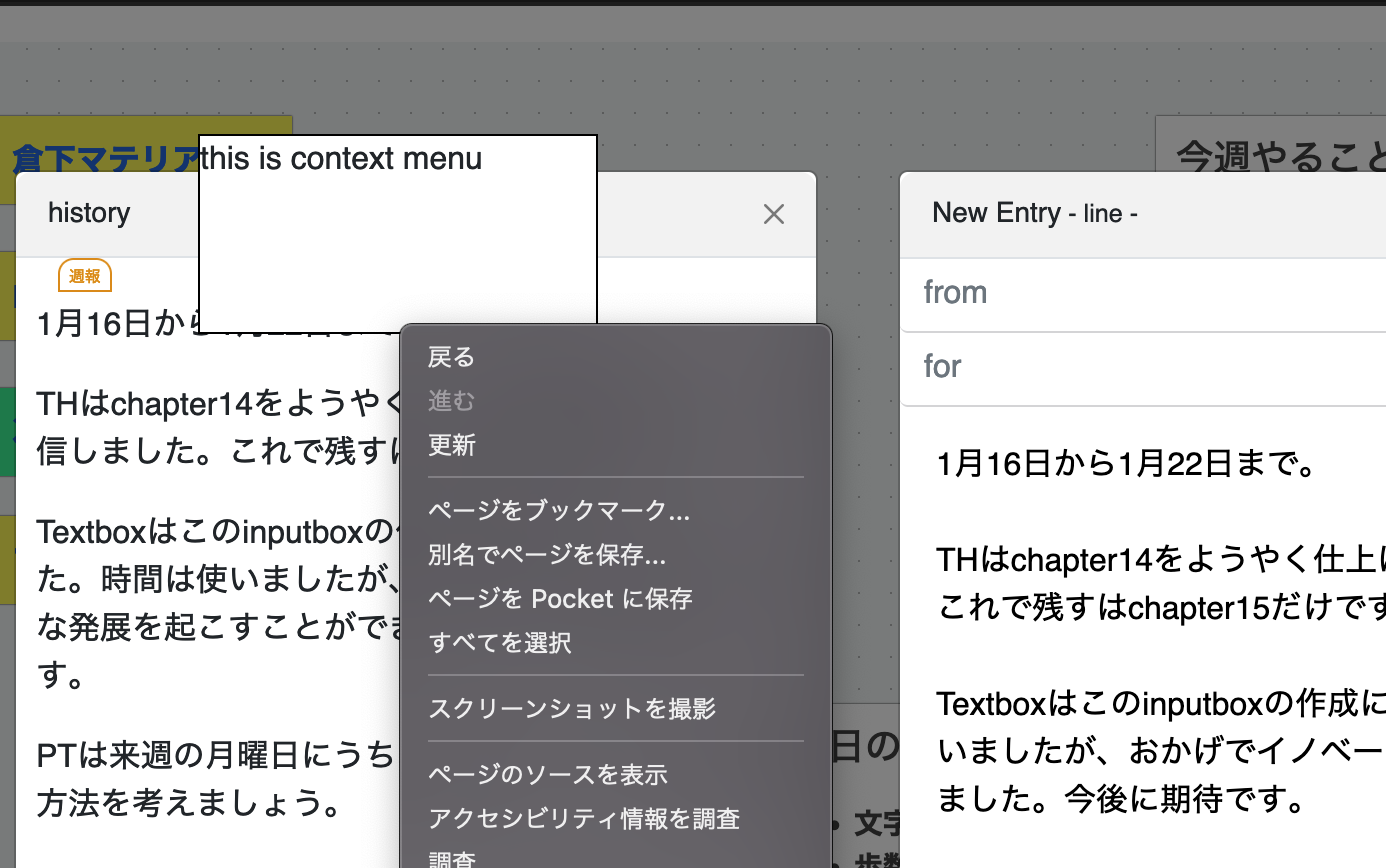Click the "Textboxはこのinputboxの" line in history panel
The image size is (1386, 868).
218,531
